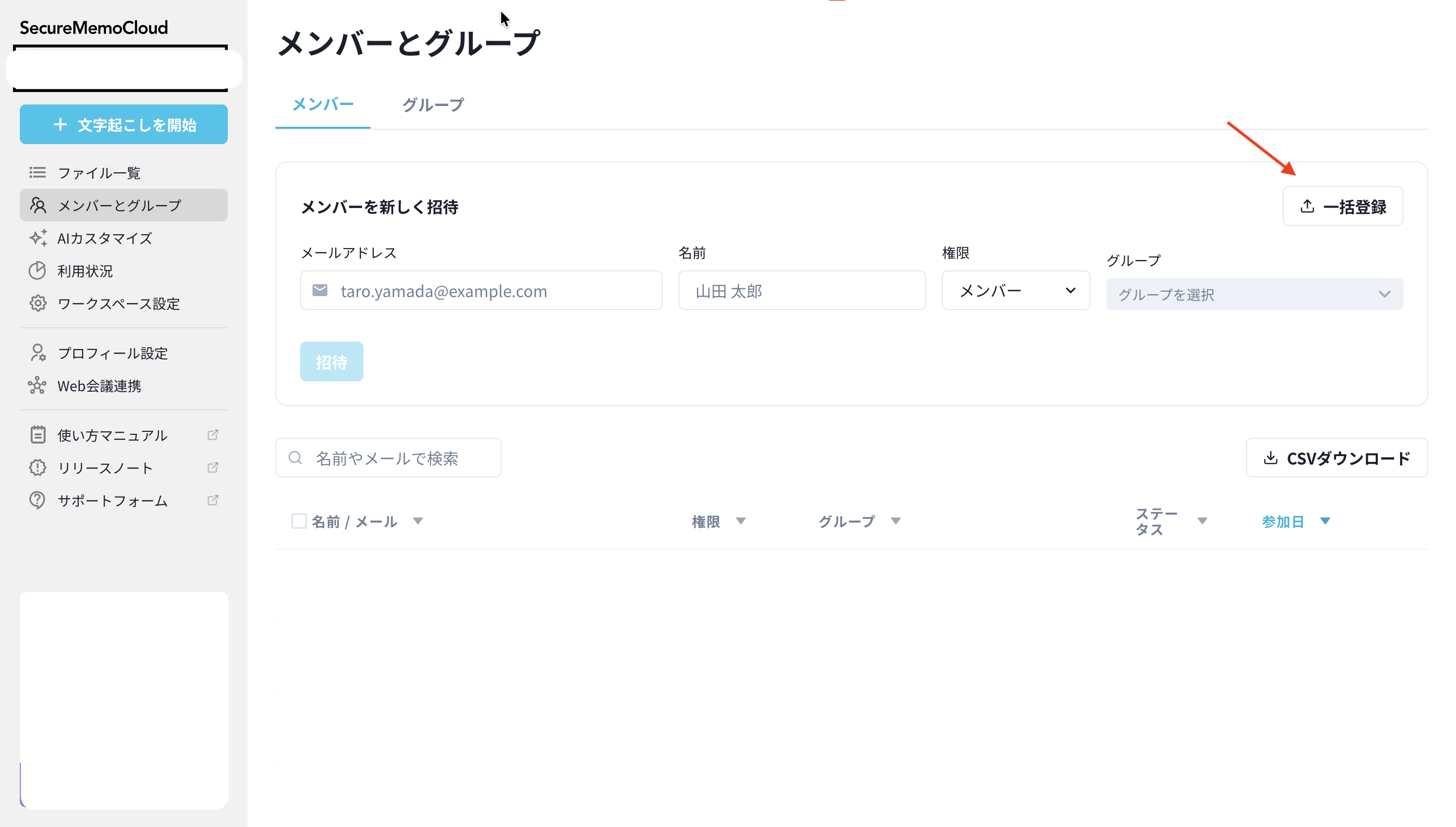Select the メンバーとグループ people icon
Image resolution: width=1456 pixels, height=827 pixels.
pos(38,205)
